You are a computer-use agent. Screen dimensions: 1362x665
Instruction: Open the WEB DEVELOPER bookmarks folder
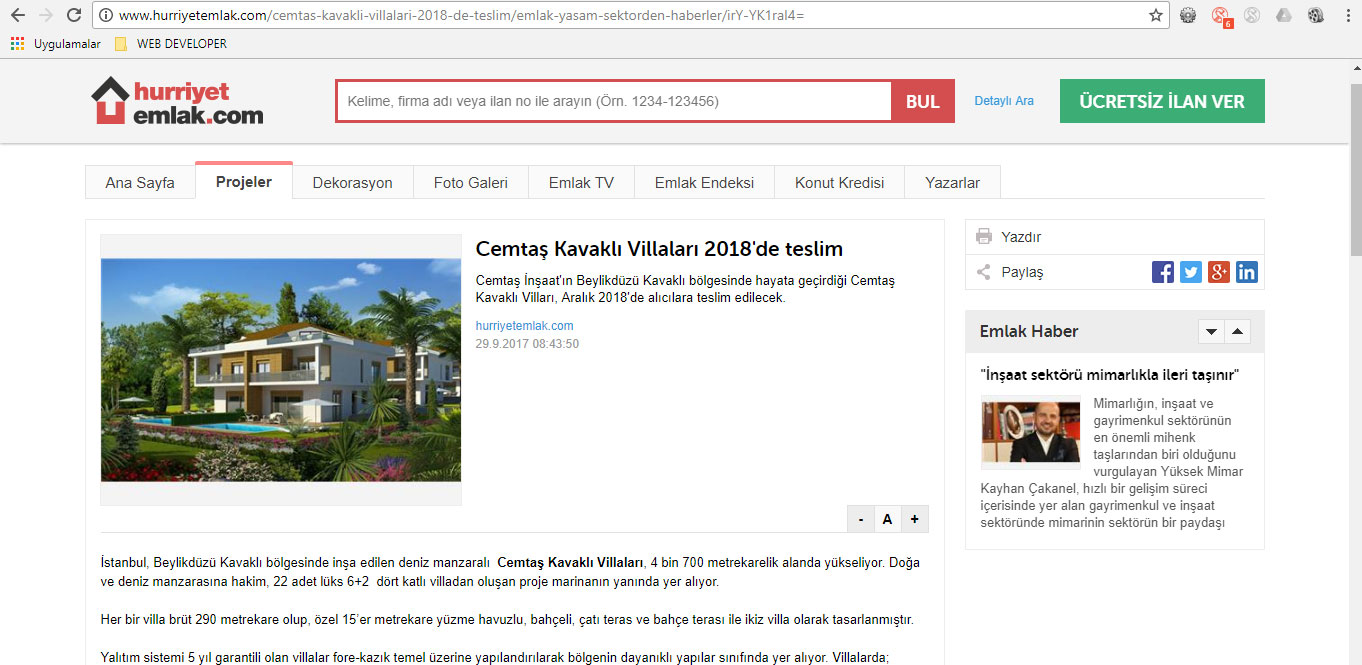171,44
